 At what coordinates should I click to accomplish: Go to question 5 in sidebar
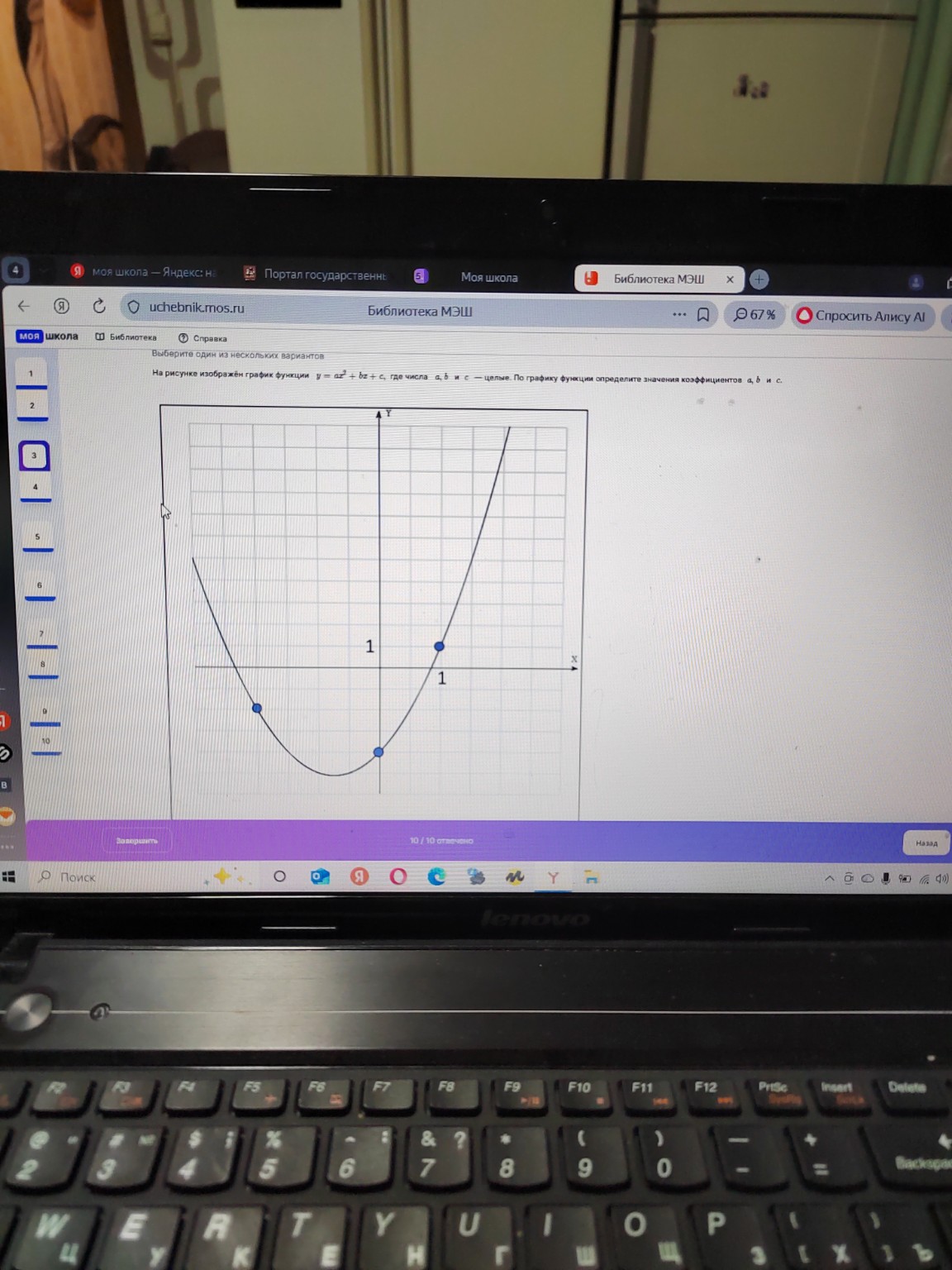(x=37, y=537)
